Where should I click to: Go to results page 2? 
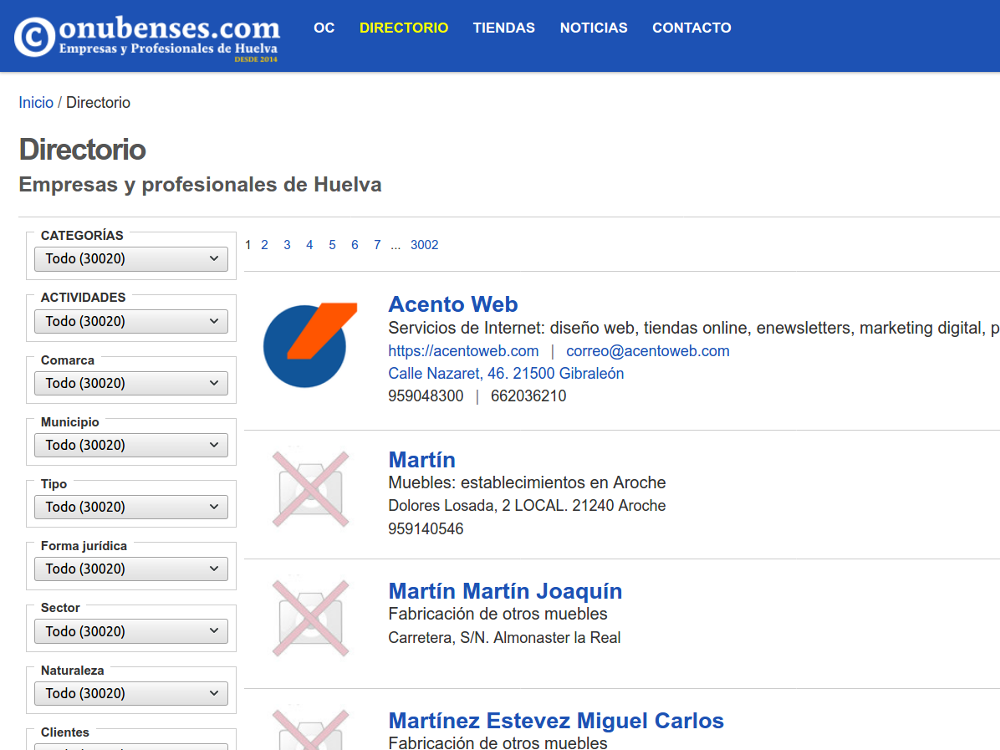tap(265, 245)
